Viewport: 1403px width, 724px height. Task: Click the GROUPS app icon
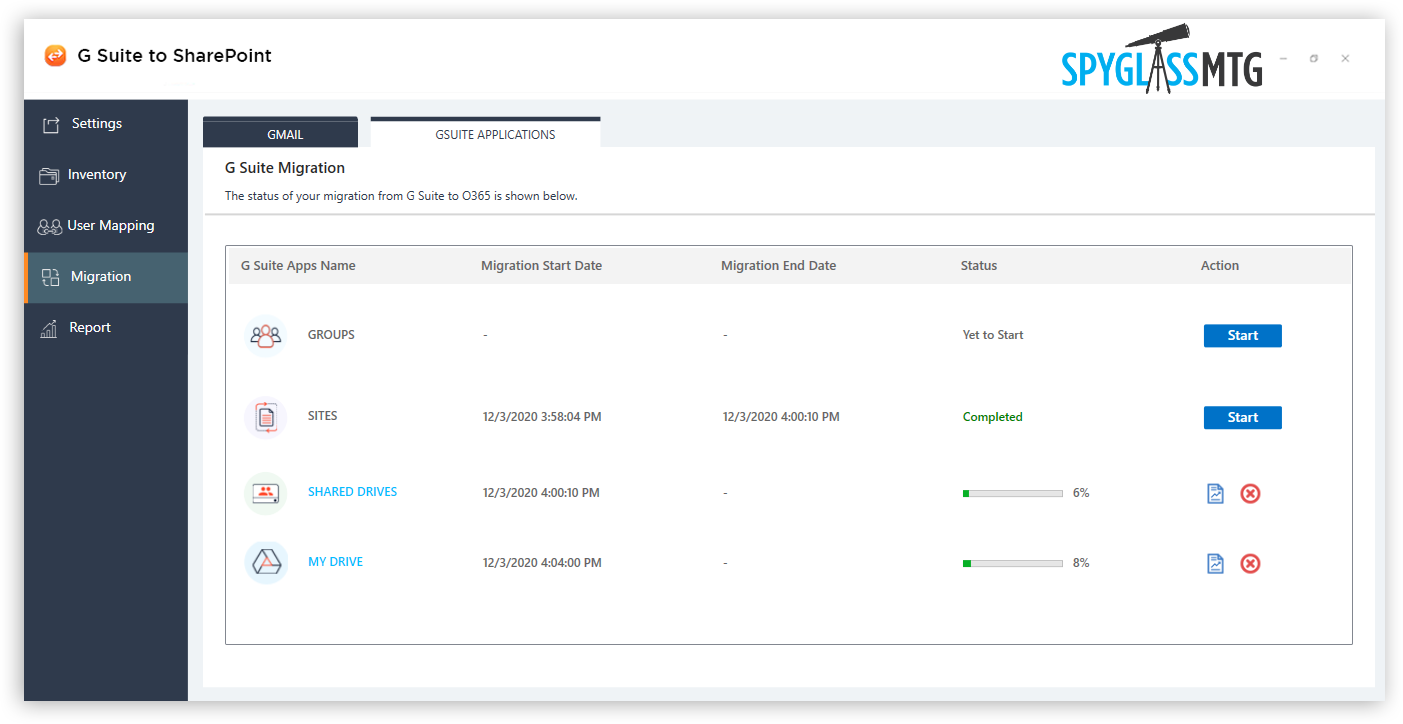[266, 336]
